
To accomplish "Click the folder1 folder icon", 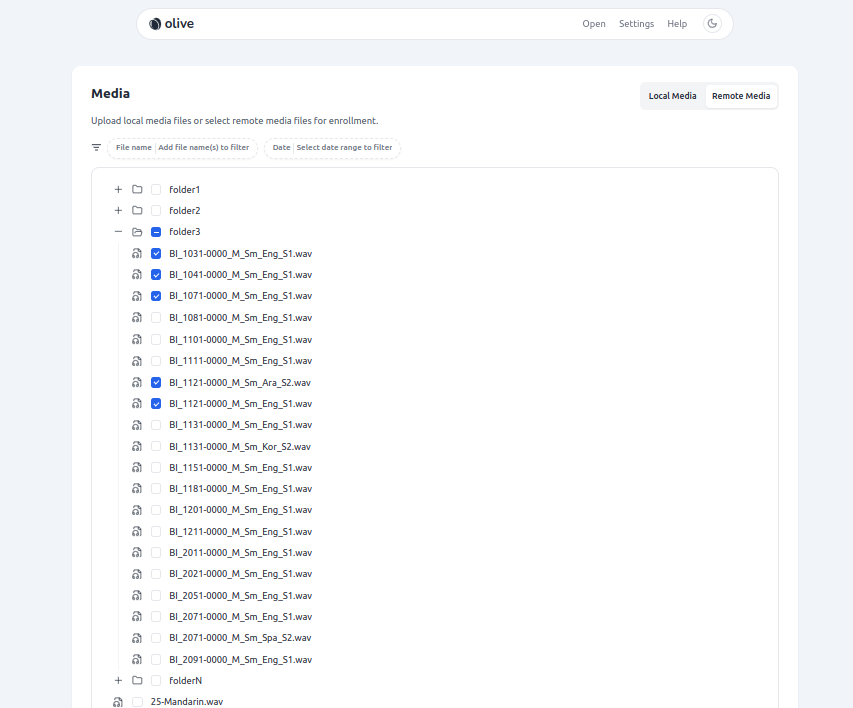I will (x=137, y=189).
